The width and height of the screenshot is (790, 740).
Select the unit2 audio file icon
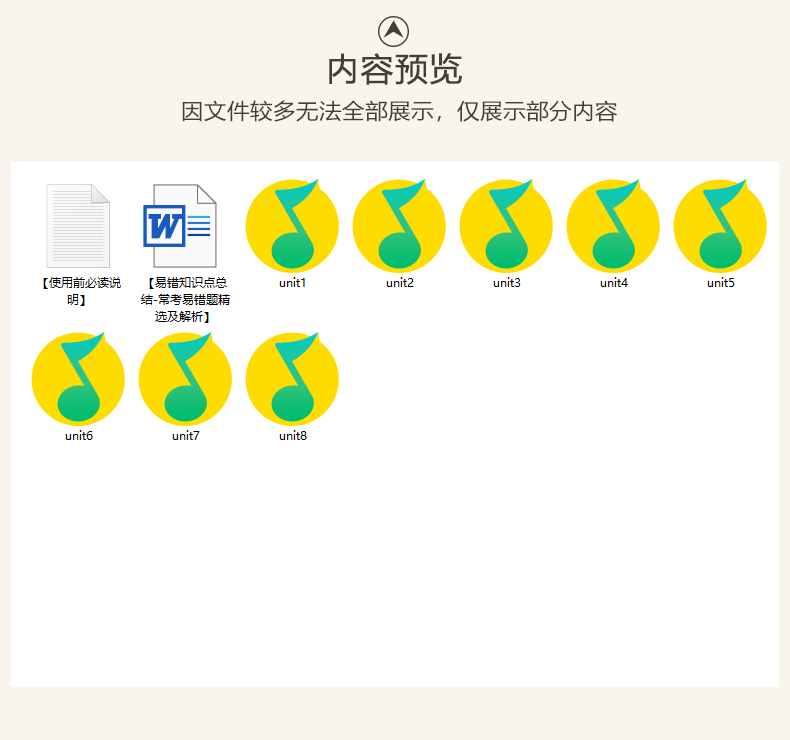(399, 226)
